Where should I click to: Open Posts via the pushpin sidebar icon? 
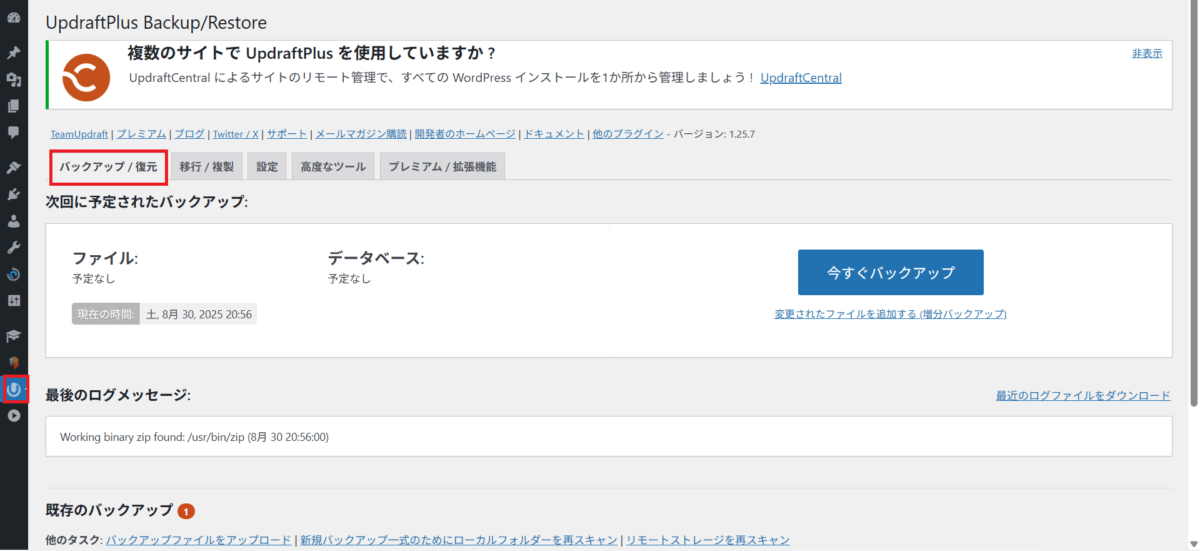[x=14, y=53]
